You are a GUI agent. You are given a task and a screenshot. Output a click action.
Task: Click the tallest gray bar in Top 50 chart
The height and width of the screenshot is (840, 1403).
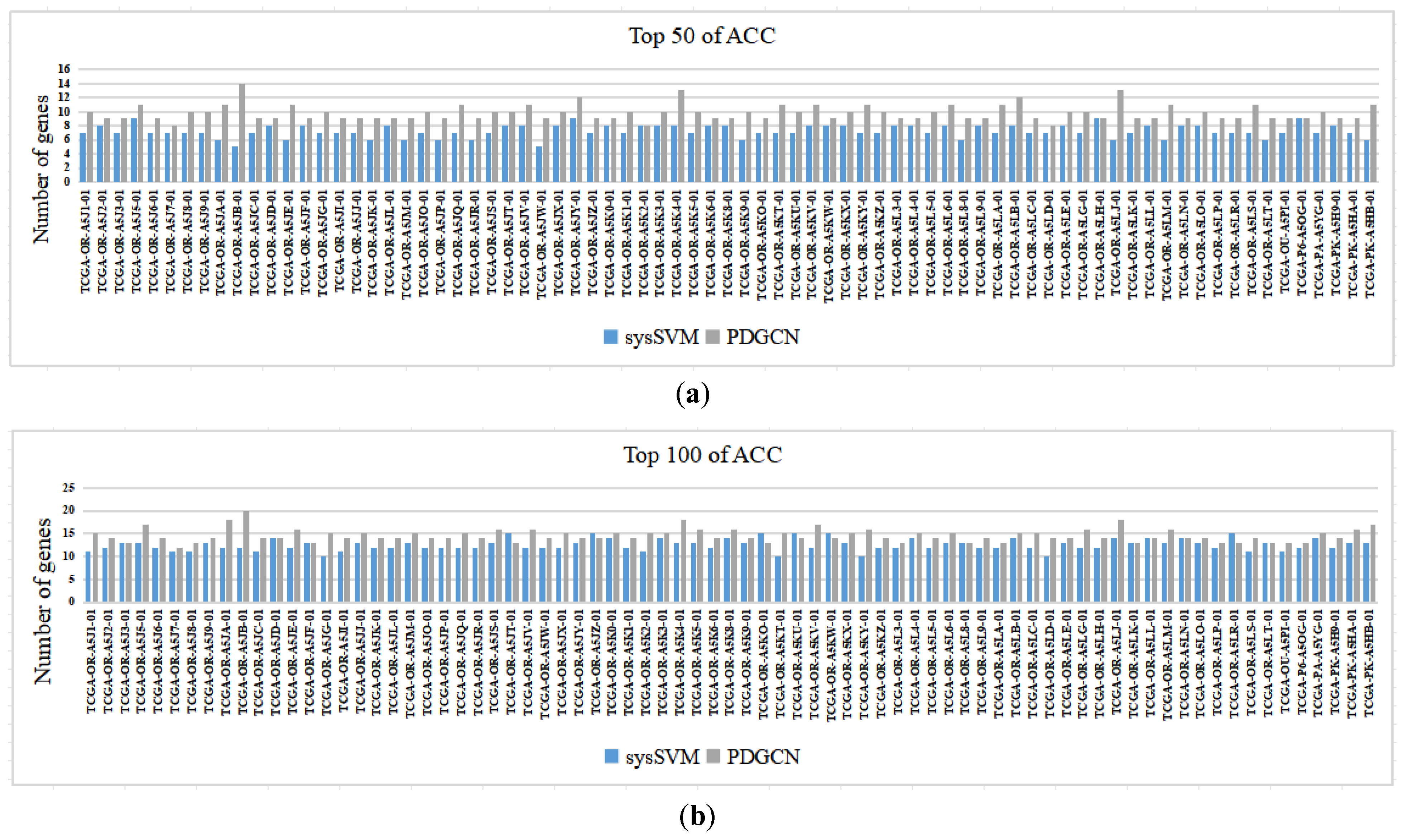pos(242,133)
